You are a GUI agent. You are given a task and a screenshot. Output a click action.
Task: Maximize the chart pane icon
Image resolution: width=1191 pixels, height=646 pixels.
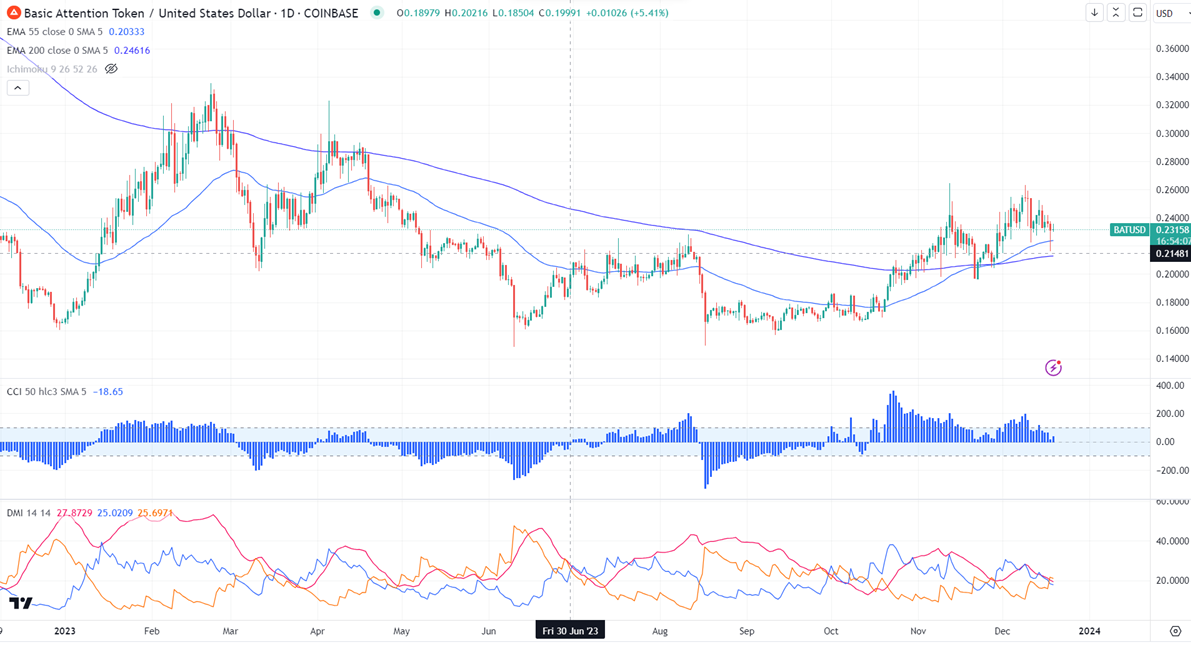point(1137,12)
